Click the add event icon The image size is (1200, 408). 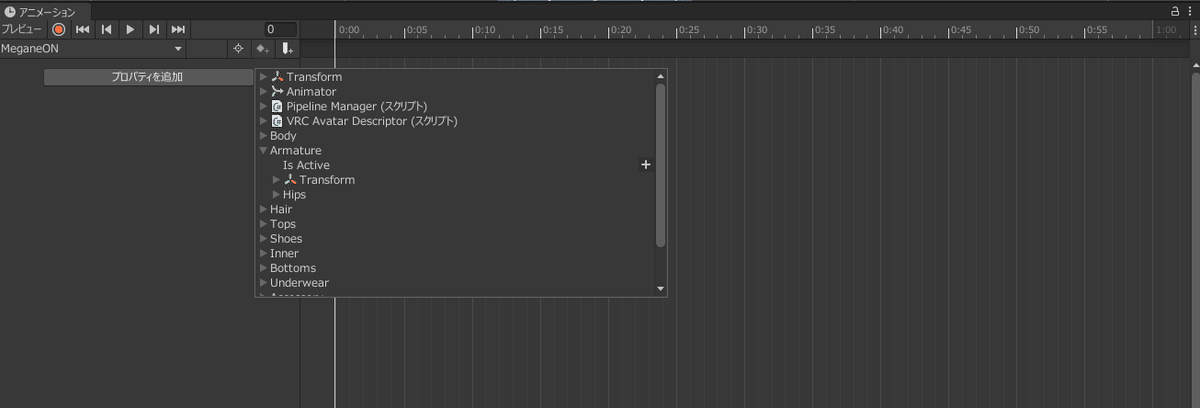point(287,48)
